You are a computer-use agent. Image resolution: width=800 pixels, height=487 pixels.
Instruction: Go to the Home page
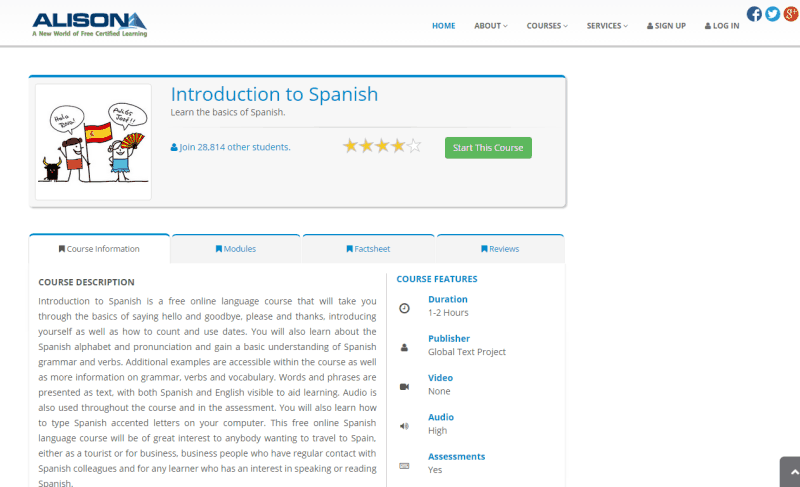click(443, 25)
